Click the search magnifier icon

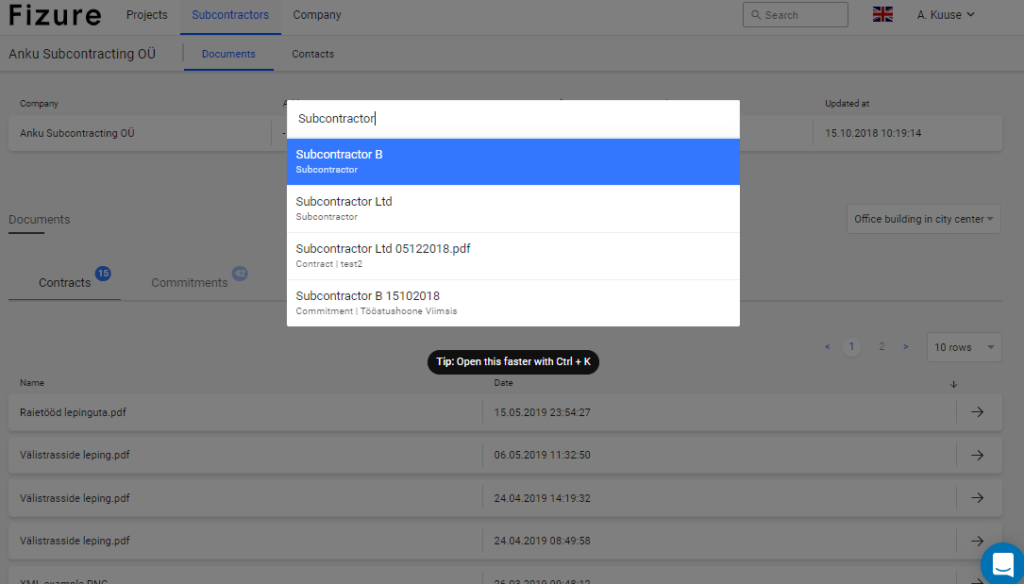(756, 14)
